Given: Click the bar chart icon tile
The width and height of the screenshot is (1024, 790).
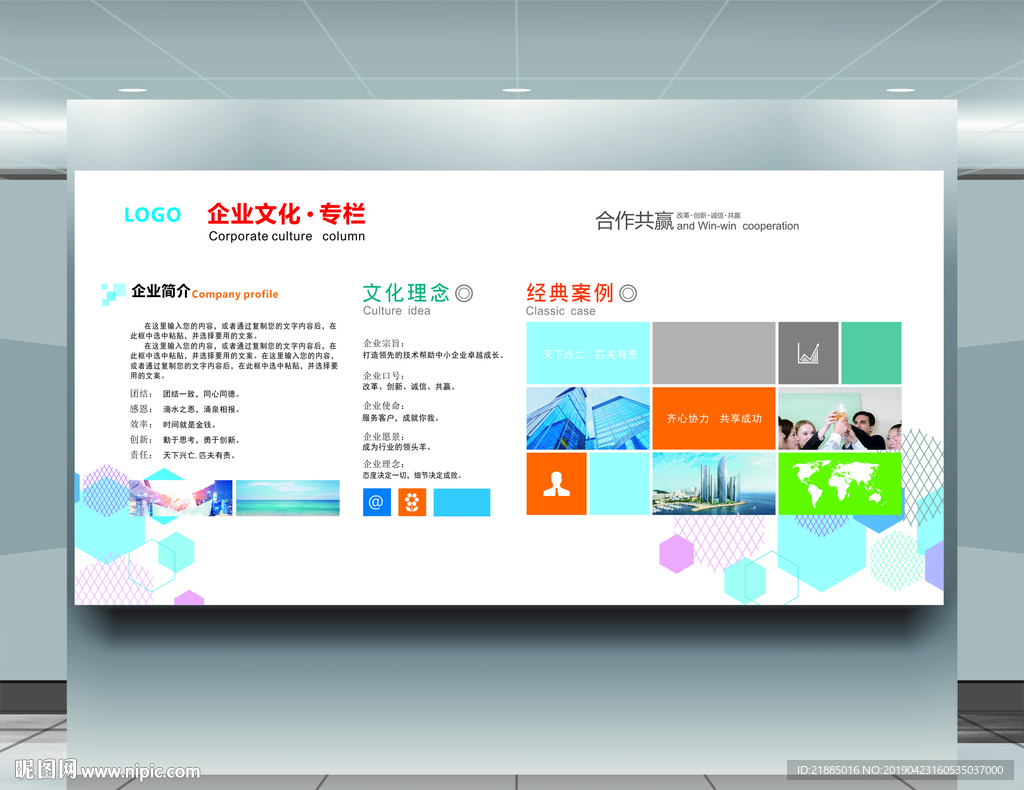Looking at the screenshot, I should [x=808, y=352].
